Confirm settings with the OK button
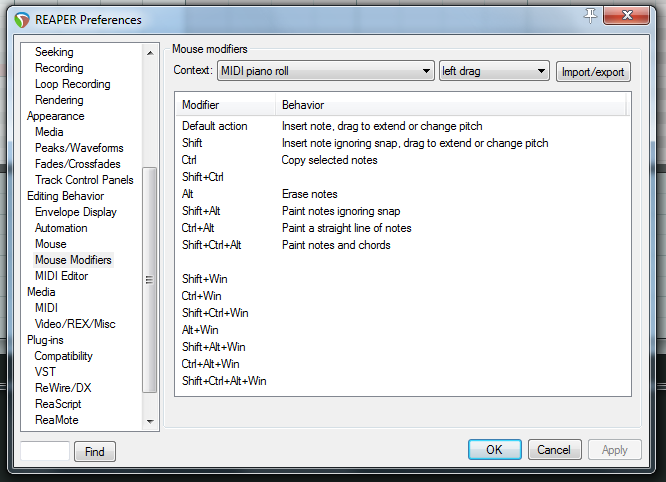This screenshot has height=482, width=666. tap(494, 450)
